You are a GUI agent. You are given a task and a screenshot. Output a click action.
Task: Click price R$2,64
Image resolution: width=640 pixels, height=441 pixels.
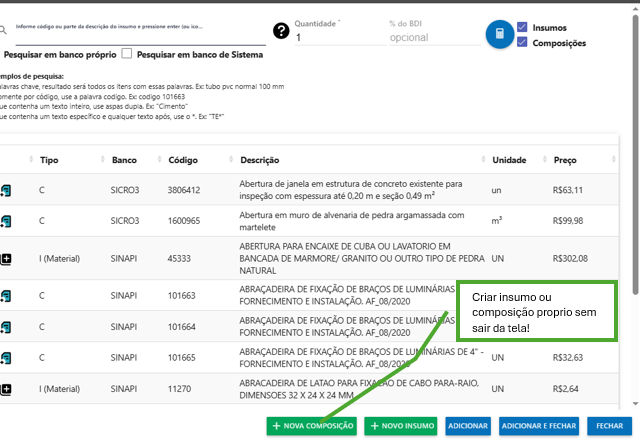[565, 389]
